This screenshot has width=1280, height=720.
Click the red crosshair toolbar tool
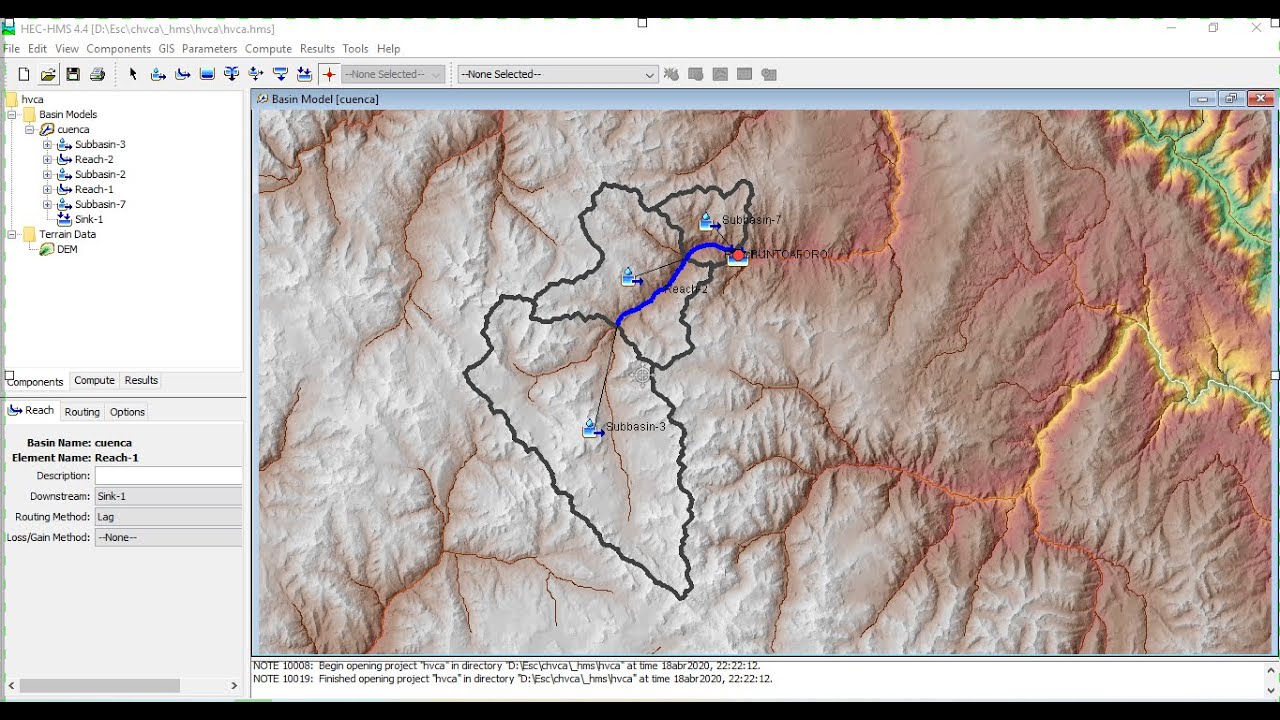coord(329,74)
